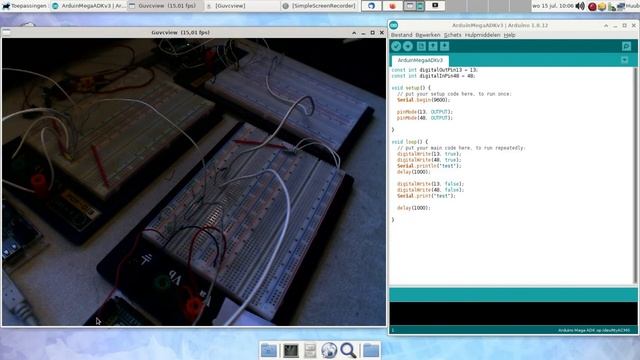Image resolution: width=640 pixels, height=360 pixels.
Task: Launch the terminal from the dock
Action: [x=291, y=350]
